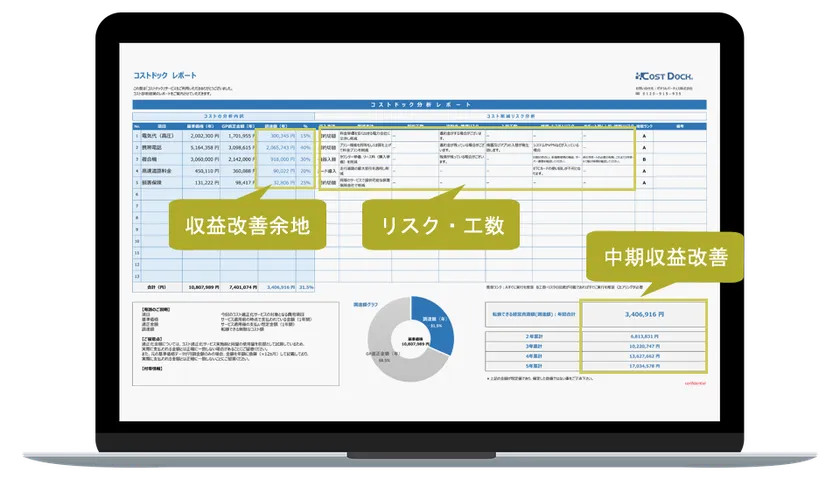The image size is (840, 480).
Task: Select the 10,807,989 円 total cell
Action: point(201,287)
